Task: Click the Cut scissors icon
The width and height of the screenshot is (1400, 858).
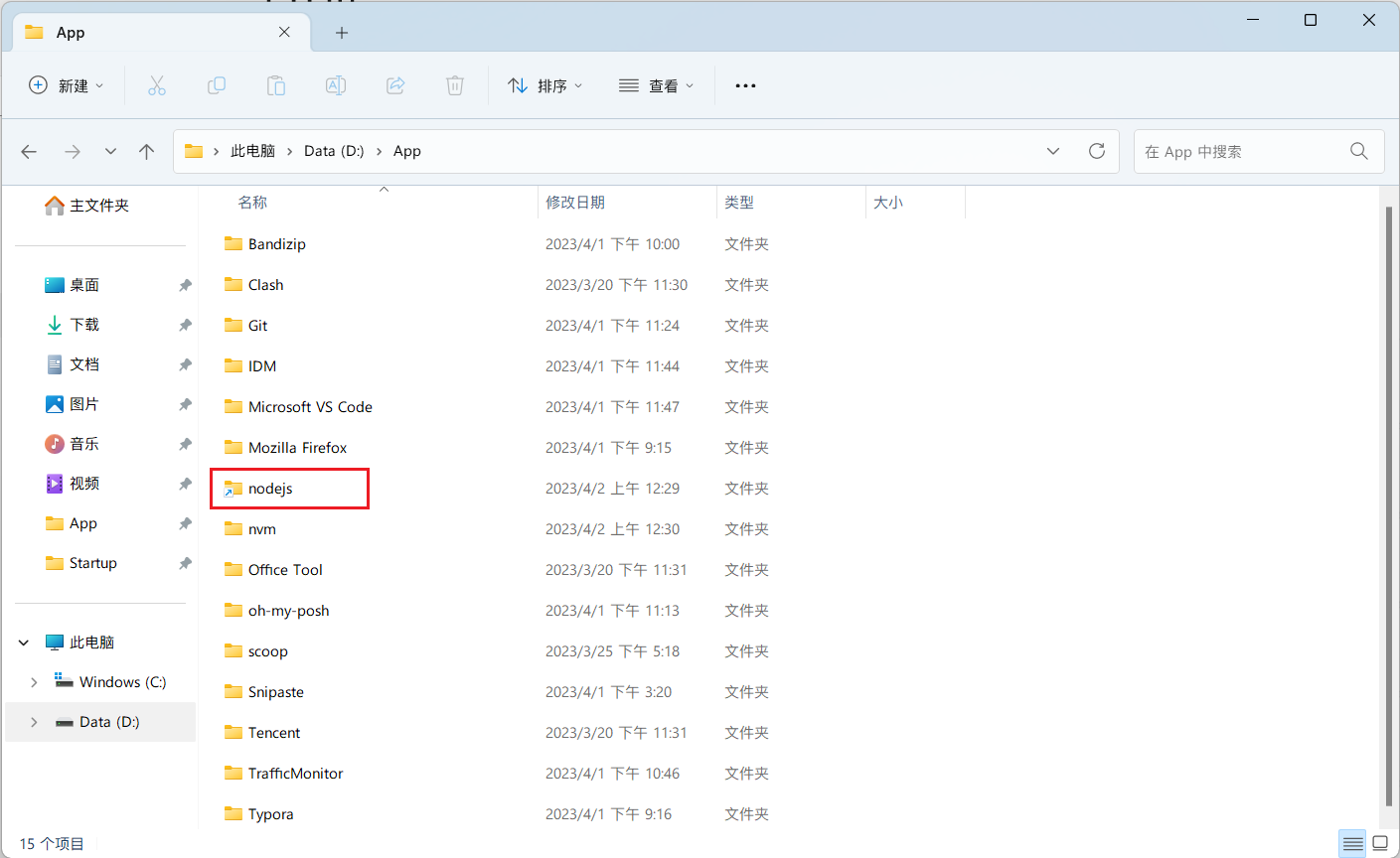Action: pos(157,85)
